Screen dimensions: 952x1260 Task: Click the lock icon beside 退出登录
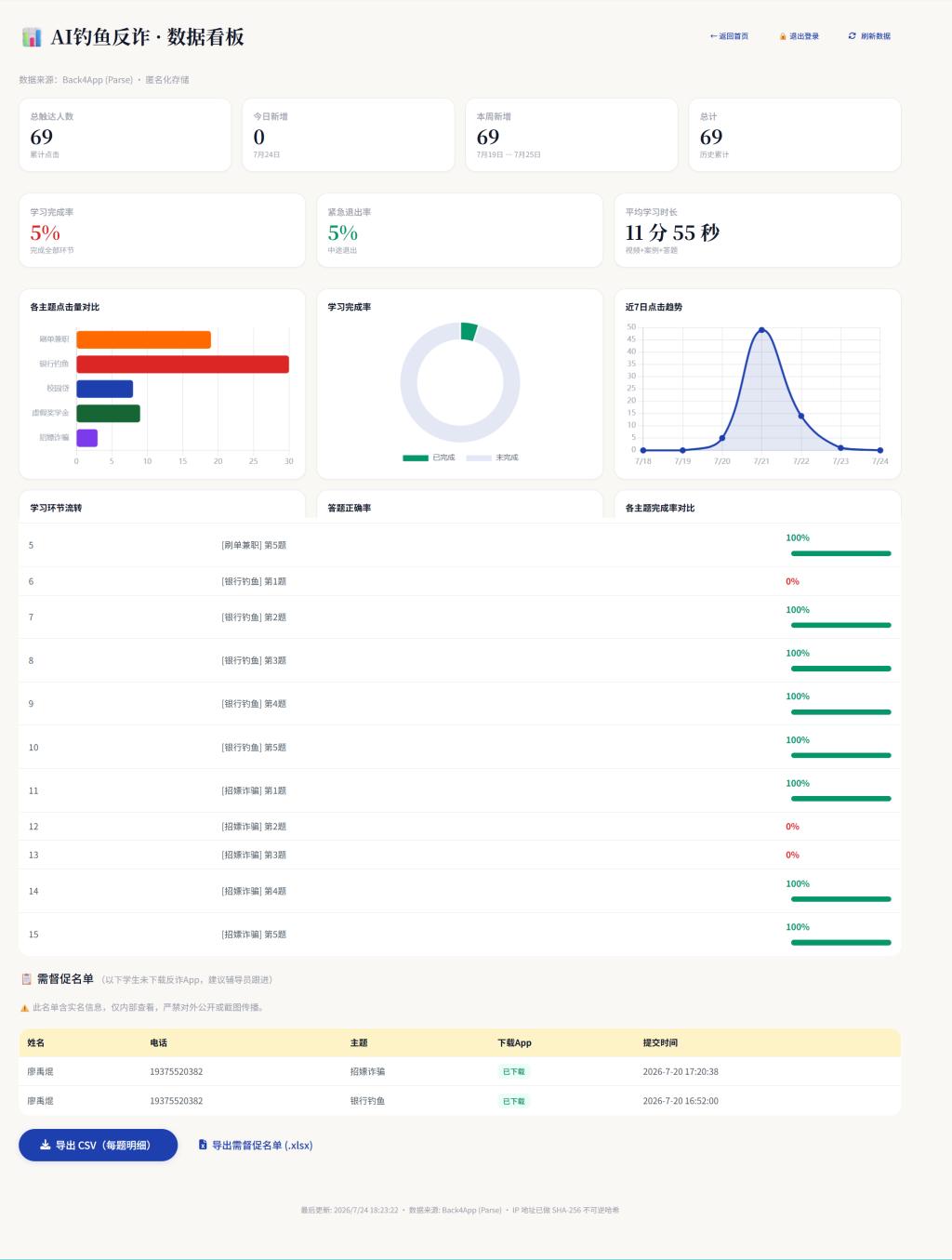[x=783, y=36]
